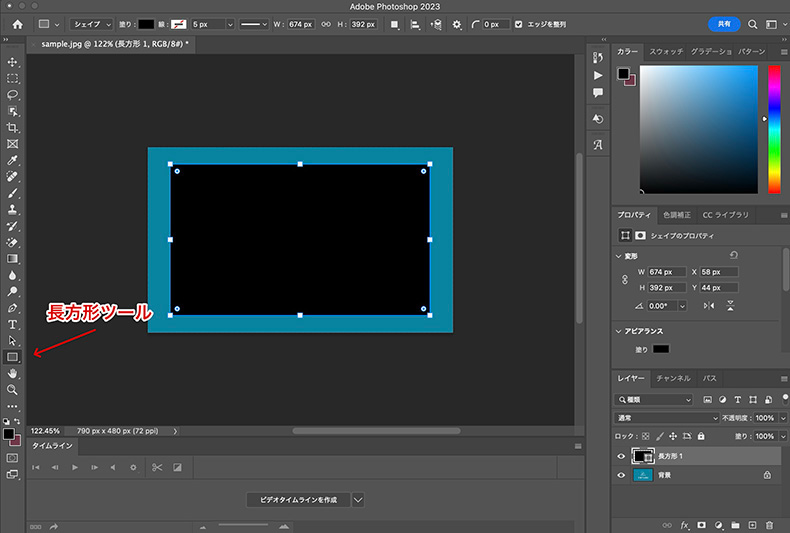This screenshot has height=533, width=790.
Task: Toggle the エッジを整列 checkbox
Action: point(517,23)
